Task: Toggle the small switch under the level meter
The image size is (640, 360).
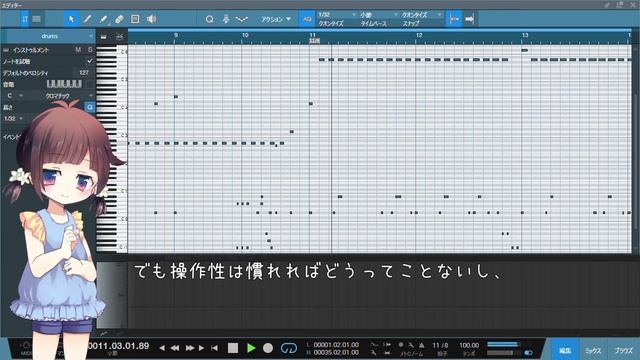Action: click(528, 353)
